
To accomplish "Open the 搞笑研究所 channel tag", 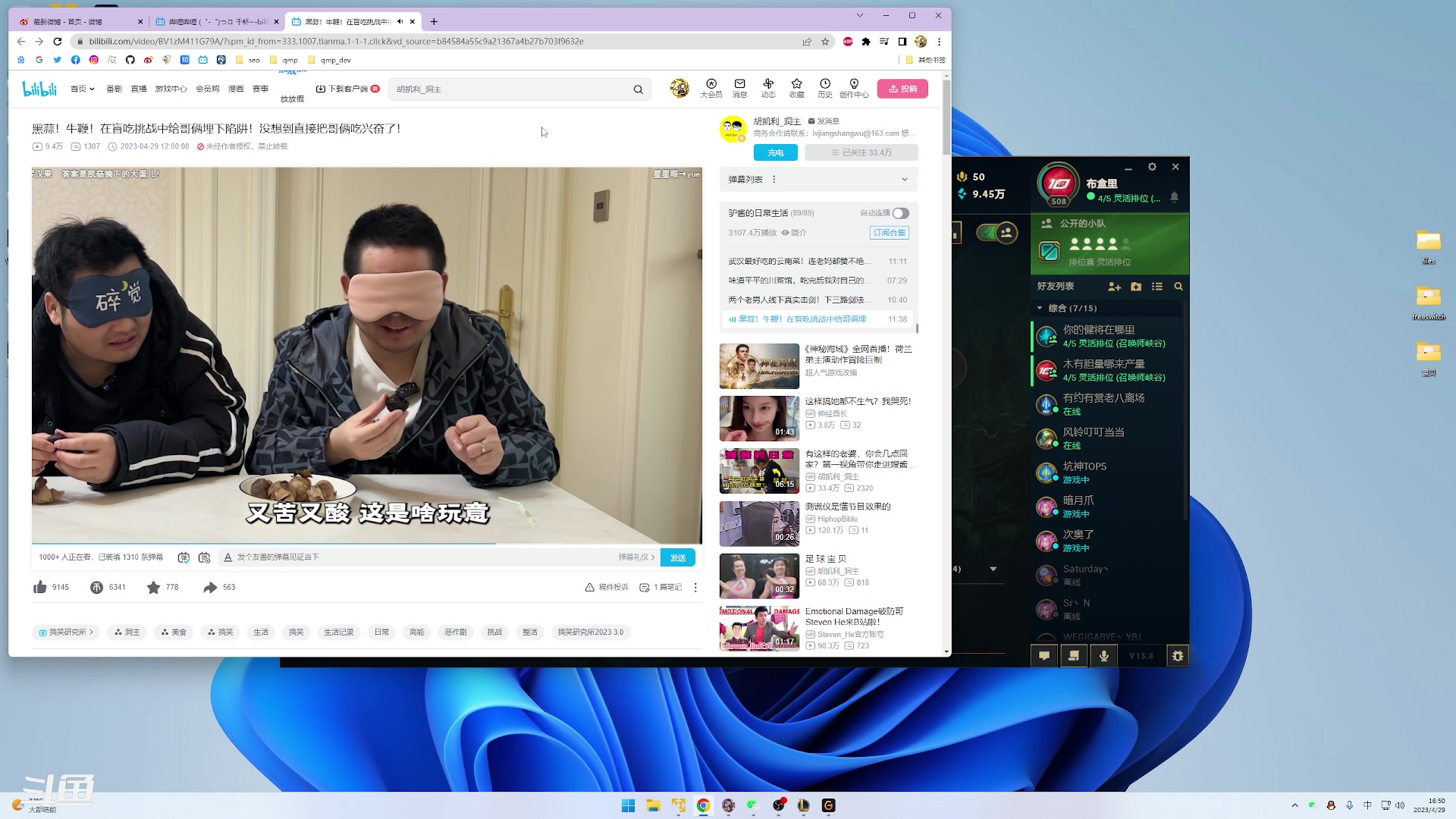I will [x=67, y=632].
